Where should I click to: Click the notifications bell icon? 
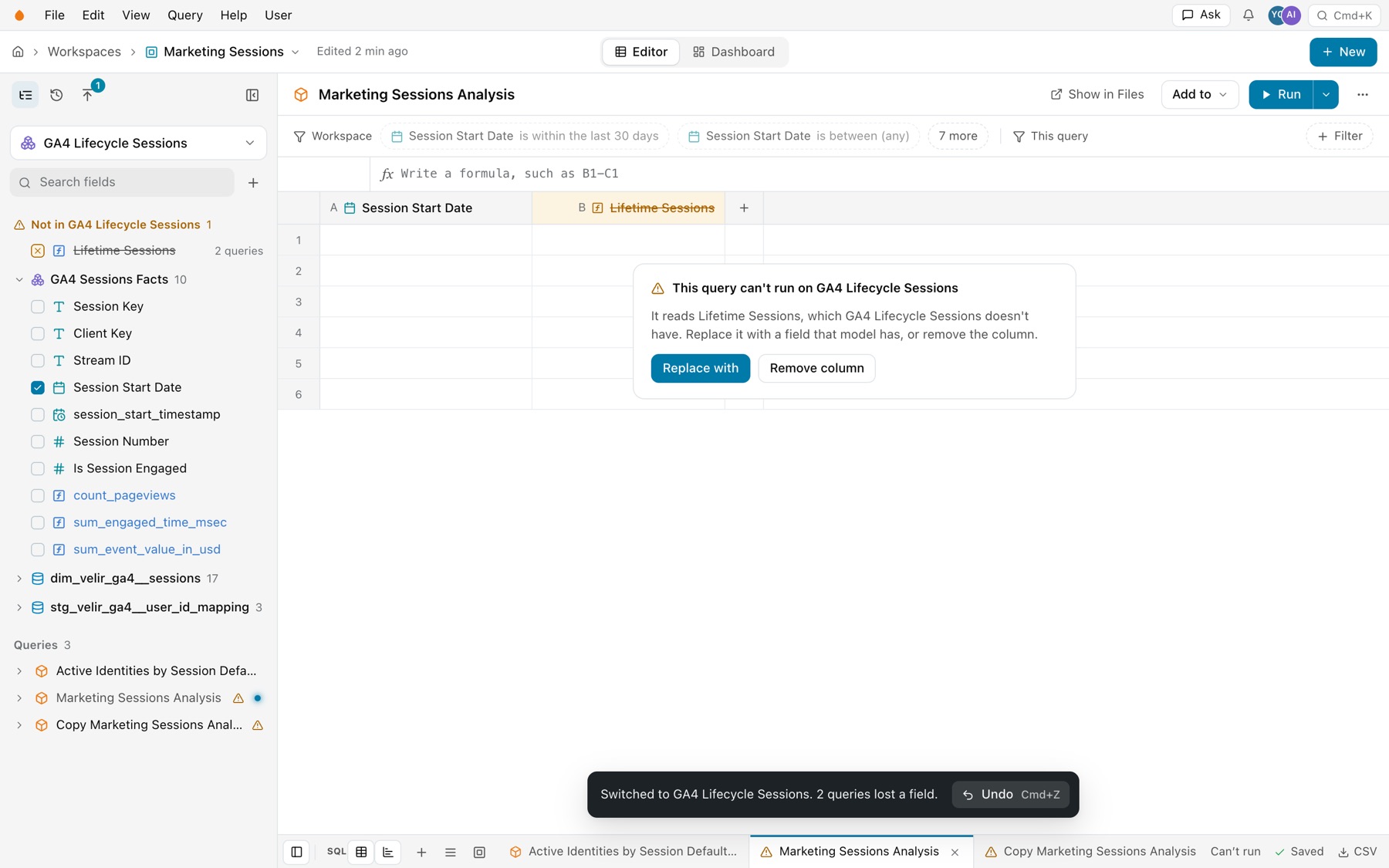[x=1248, y=15]
